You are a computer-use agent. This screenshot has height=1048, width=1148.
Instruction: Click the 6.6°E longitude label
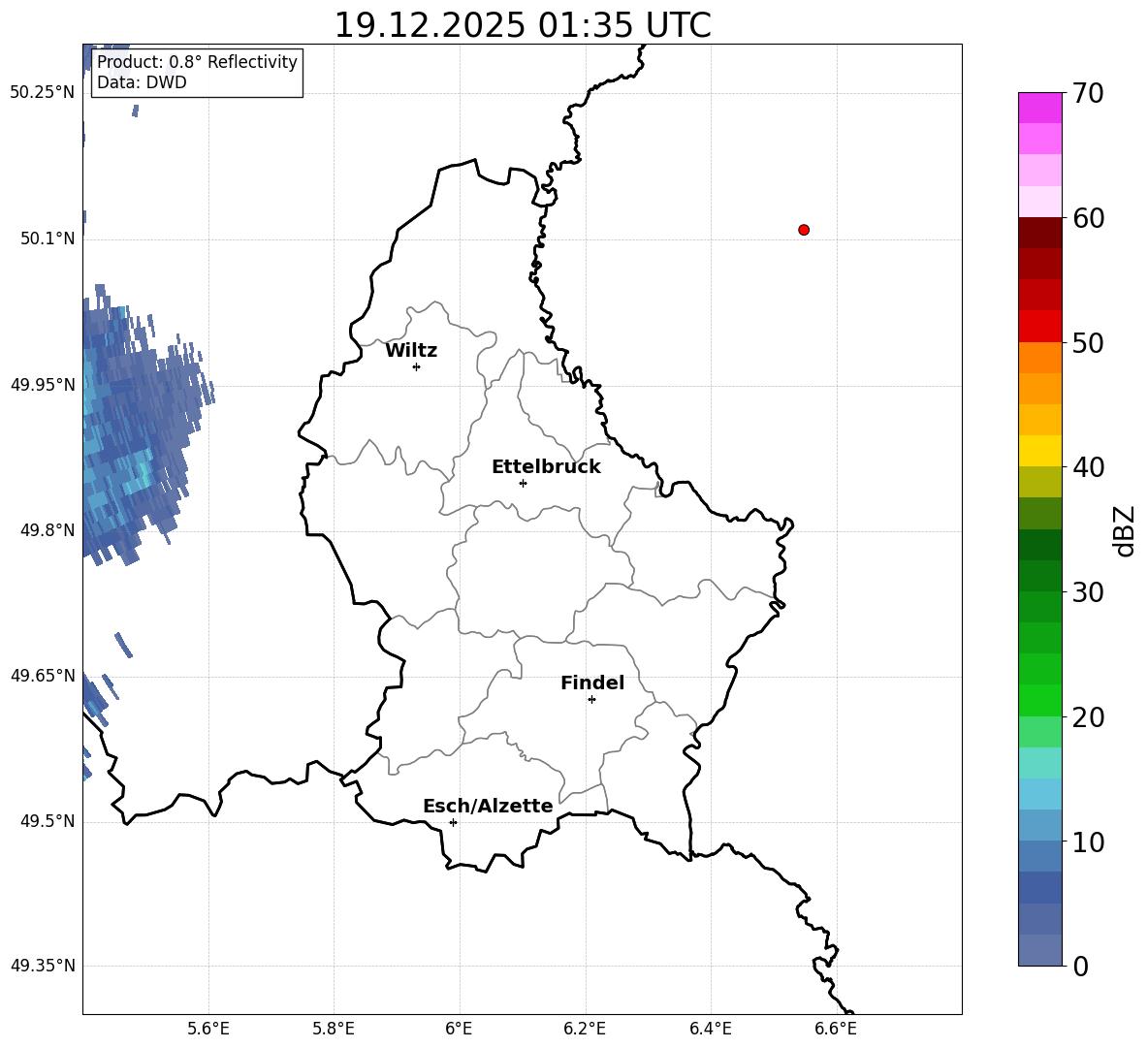pos(836,1029)
